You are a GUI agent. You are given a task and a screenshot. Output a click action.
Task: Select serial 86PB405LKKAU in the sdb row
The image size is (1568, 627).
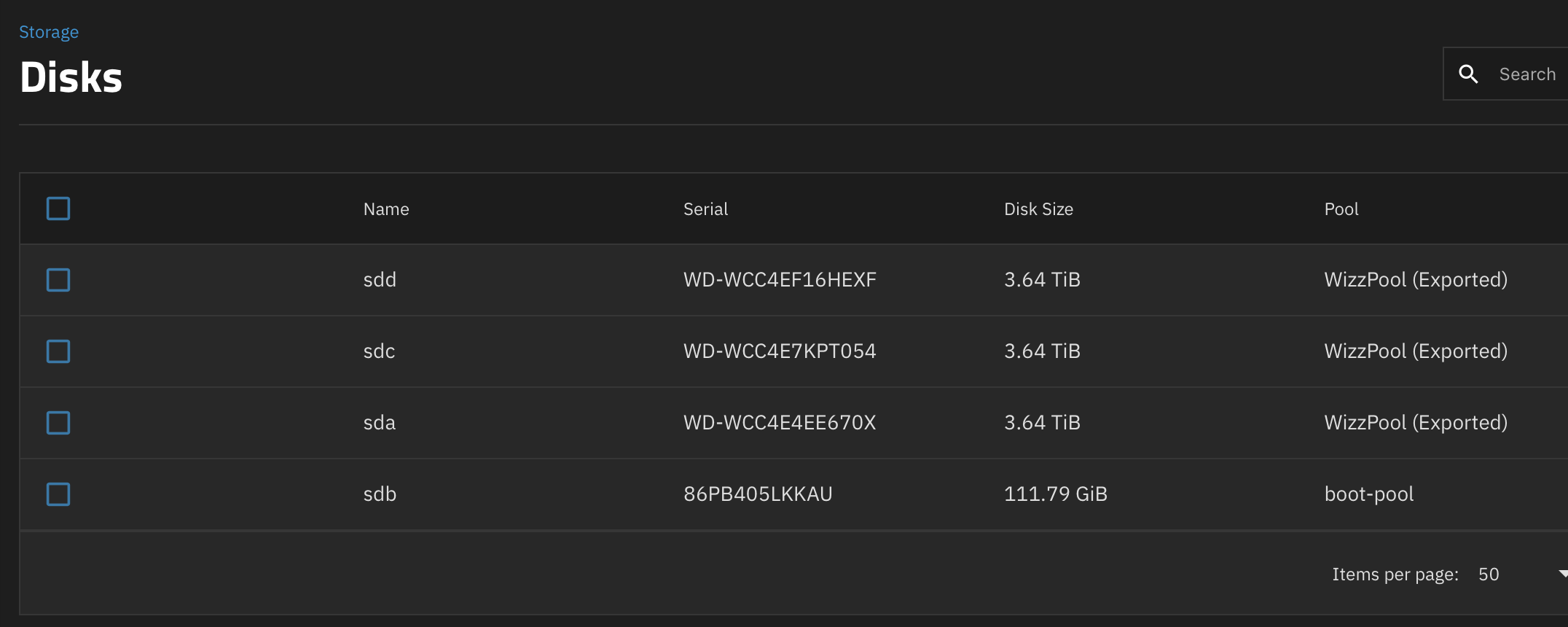click(x=758, y=494)
